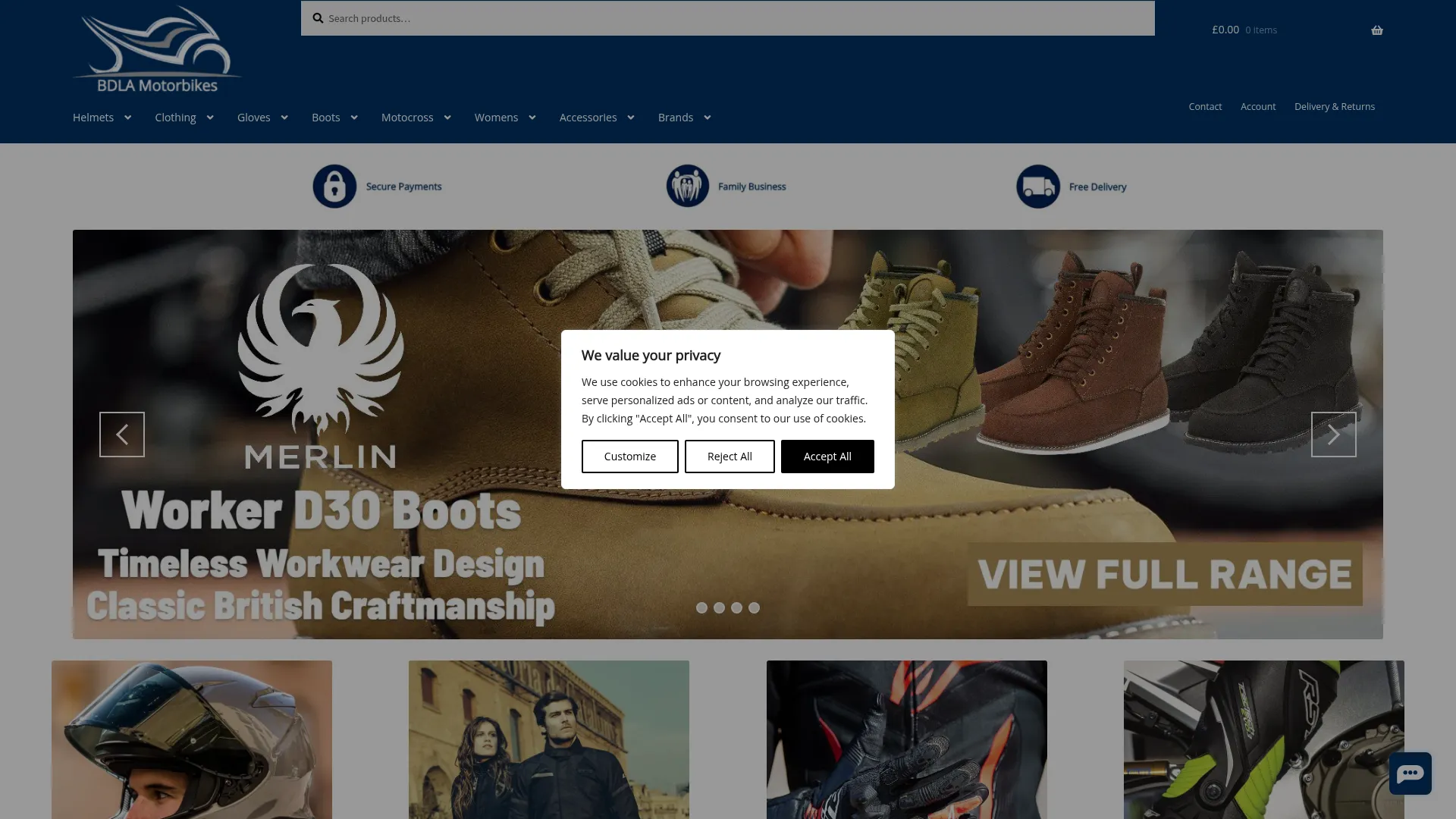Advance slider with the right arrow
Viewport: 1456px width, 819px height.
[1334, 435]
